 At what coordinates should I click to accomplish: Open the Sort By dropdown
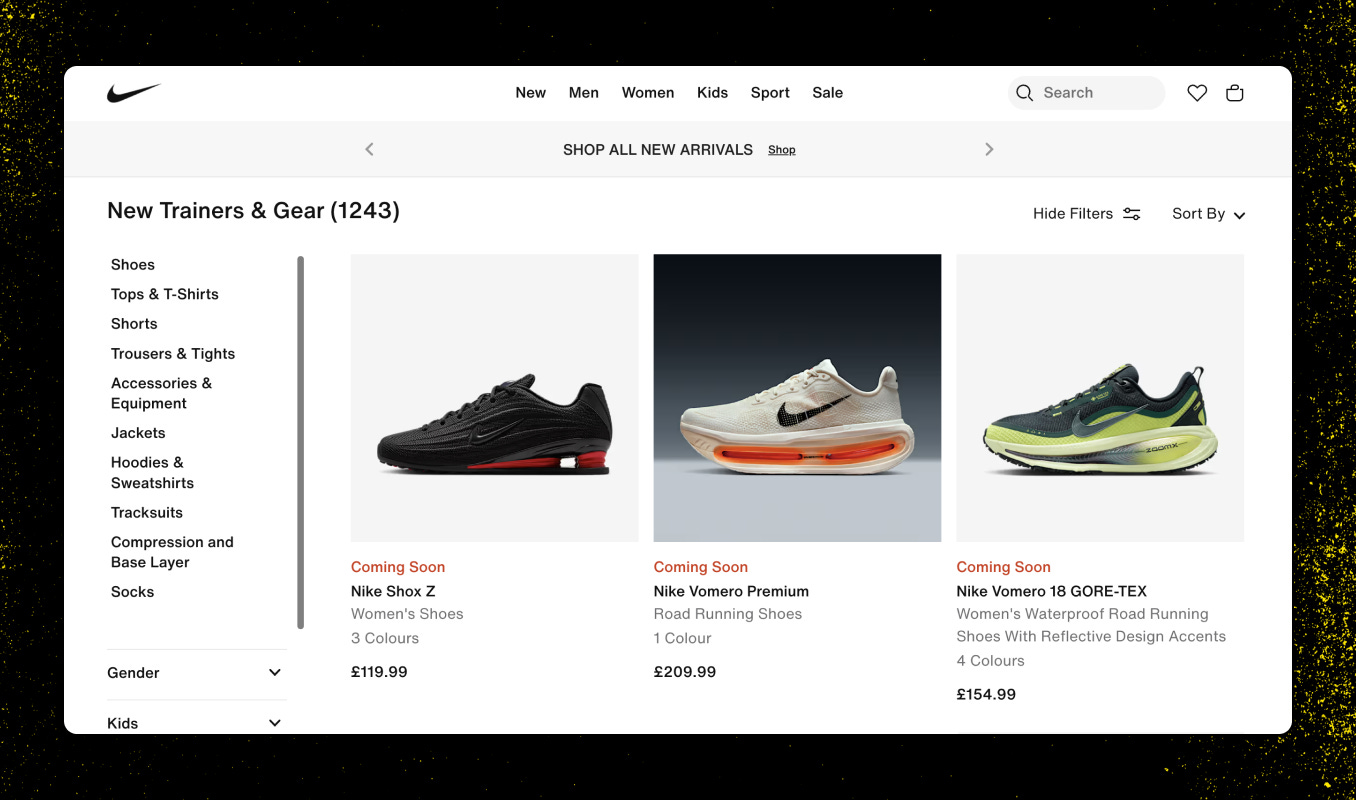[x=1208, y=214]
